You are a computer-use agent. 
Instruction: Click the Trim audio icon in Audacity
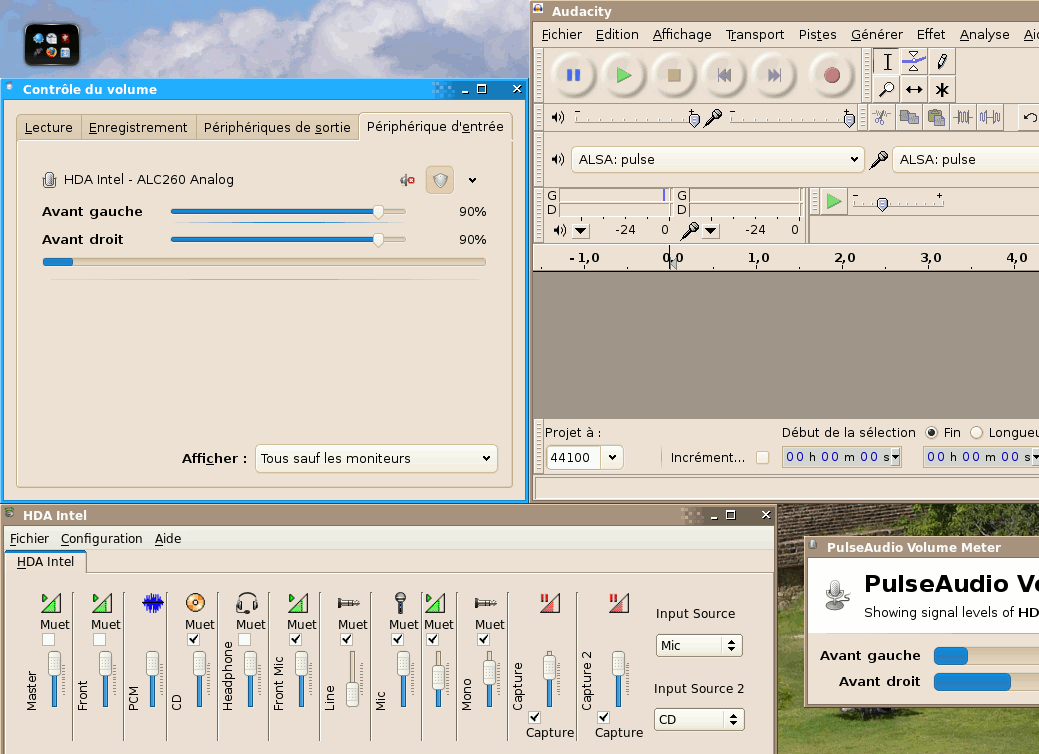(963, 118)
